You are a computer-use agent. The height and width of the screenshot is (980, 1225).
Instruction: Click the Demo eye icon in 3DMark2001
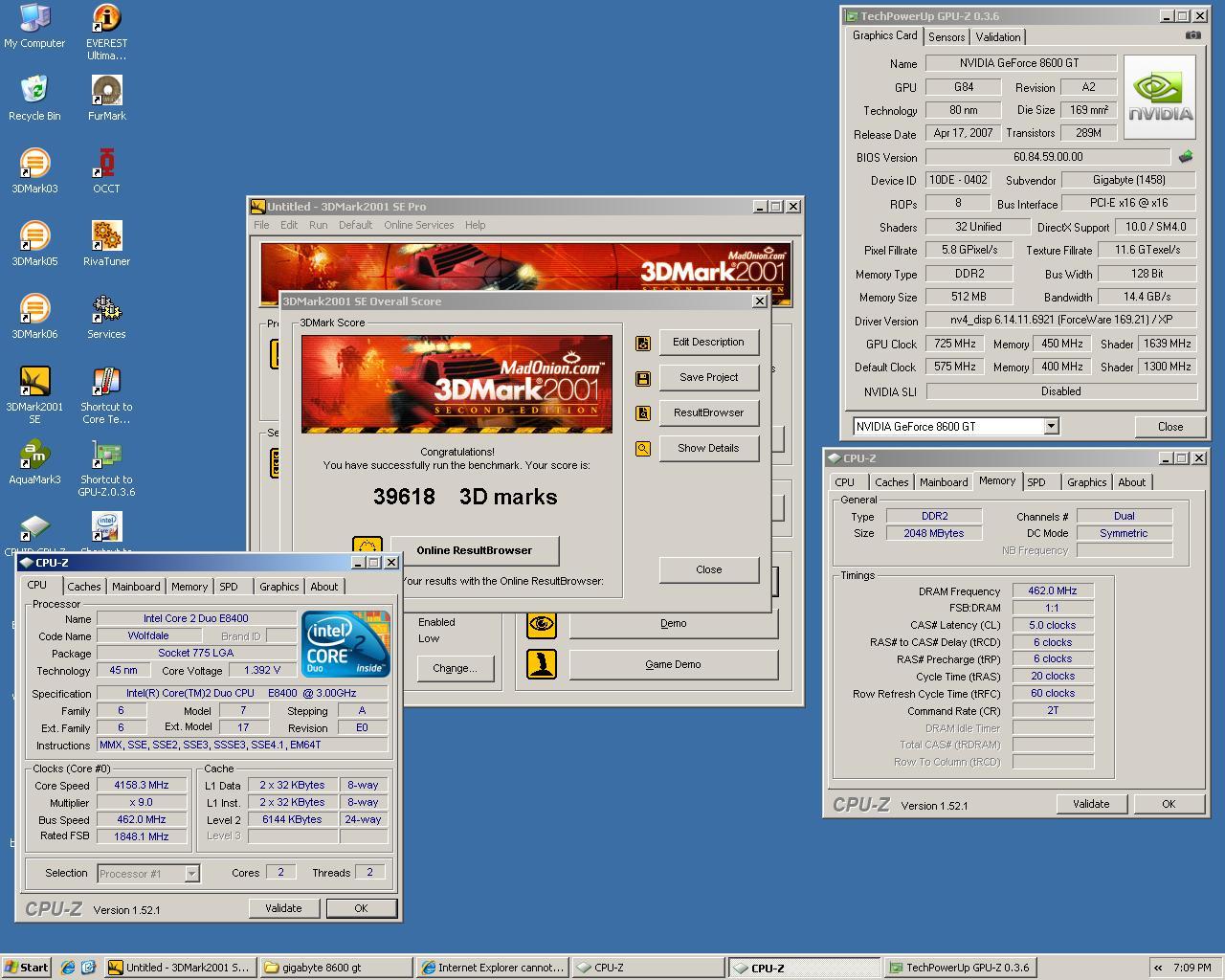[x=542, y=624]
